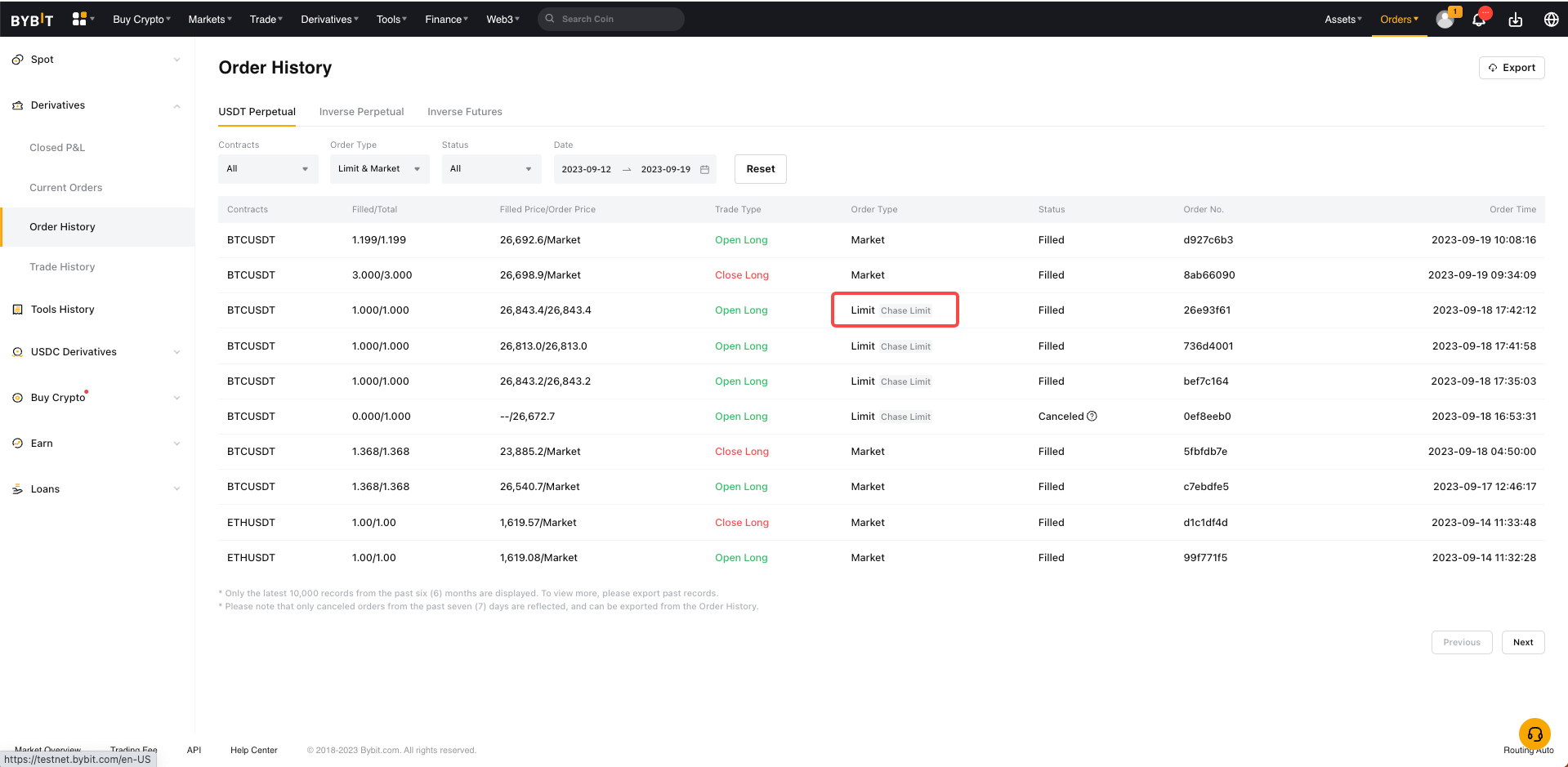Open the Status filter dropdown
Screen dimensions: 1568x767
coord(491,169)
